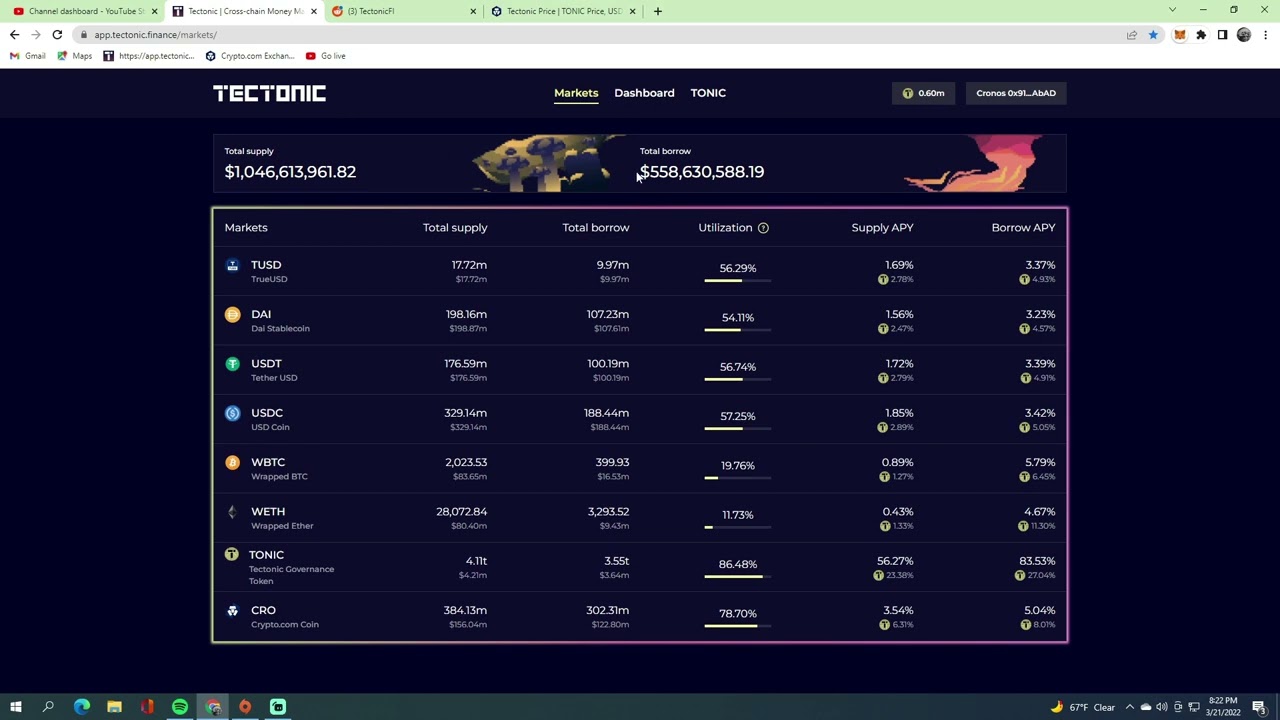Viewport: 1280px width, 720px height.
Task: Click the WBTC bitcoin icon
Action: tap(232, 462)
